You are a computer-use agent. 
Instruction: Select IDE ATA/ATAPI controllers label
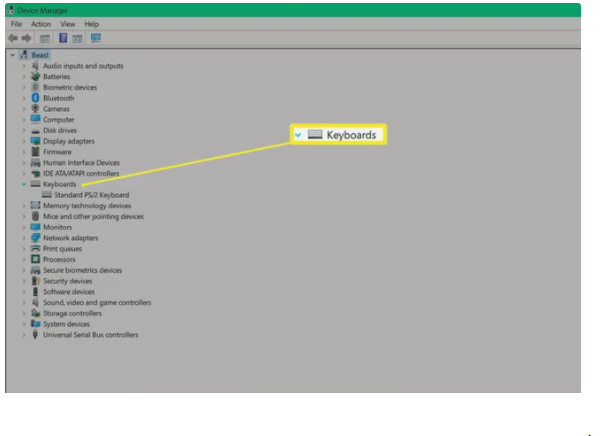tap(81, 173)
